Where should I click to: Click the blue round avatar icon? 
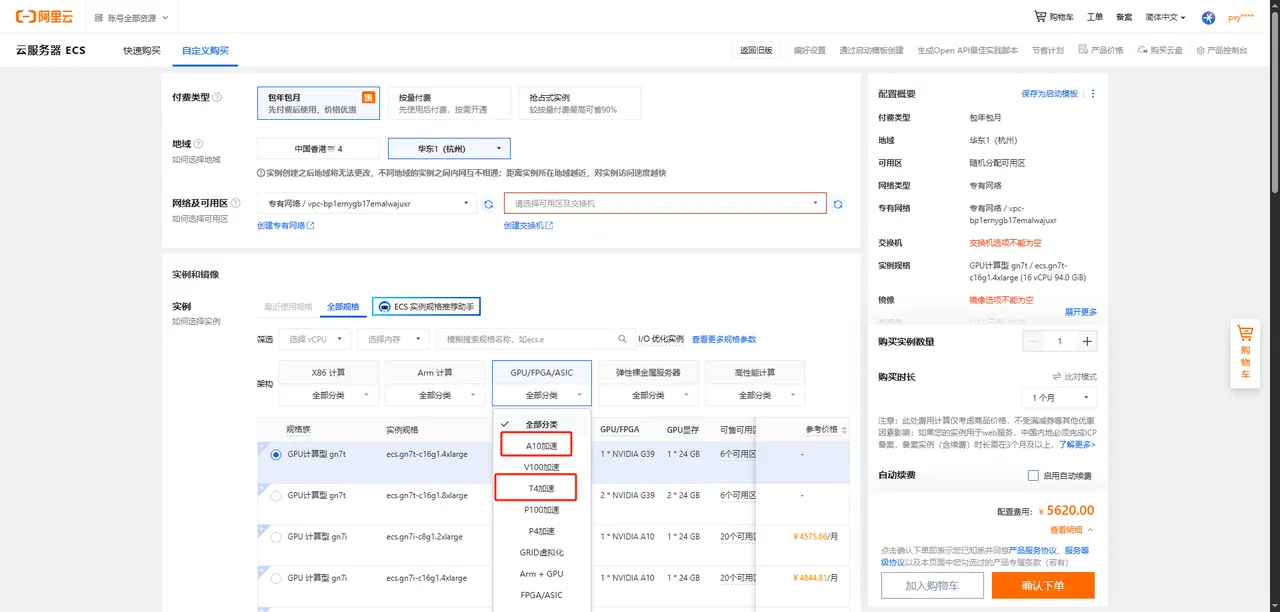[1208, 18]
